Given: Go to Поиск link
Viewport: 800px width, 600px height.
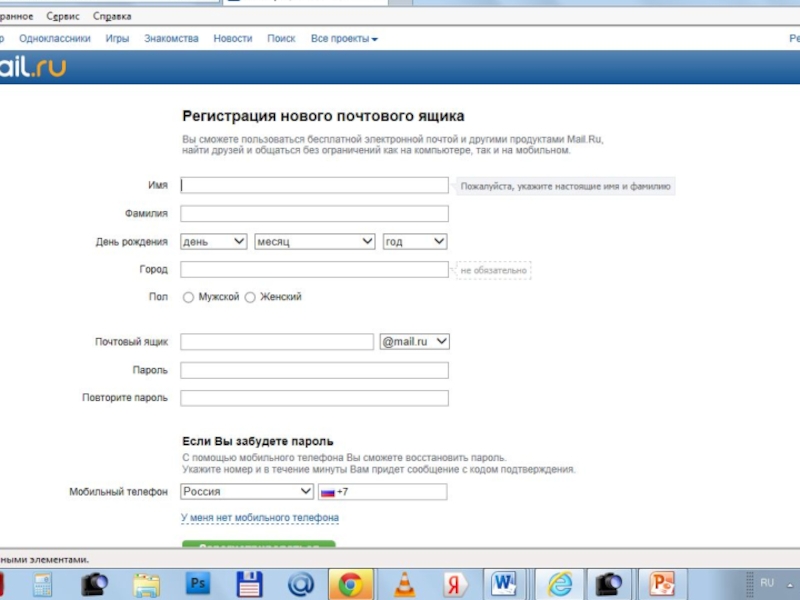Looking at the screenshot, I should click(x=281, y=38).
